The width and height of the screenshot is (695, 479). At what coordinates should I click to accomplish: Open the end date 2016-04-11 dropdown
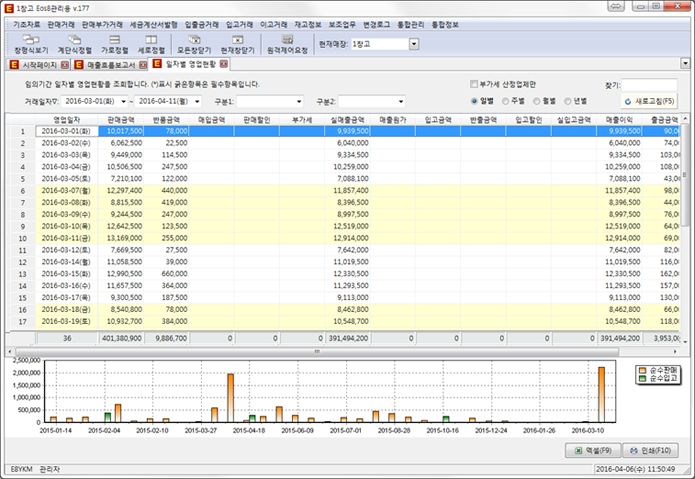click(197, 101)
